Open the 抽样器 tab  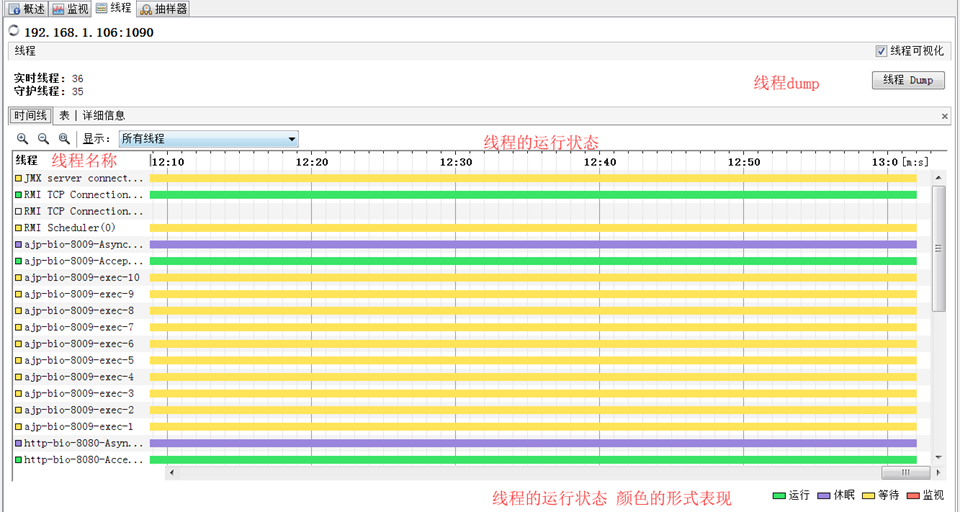point(163,9)
